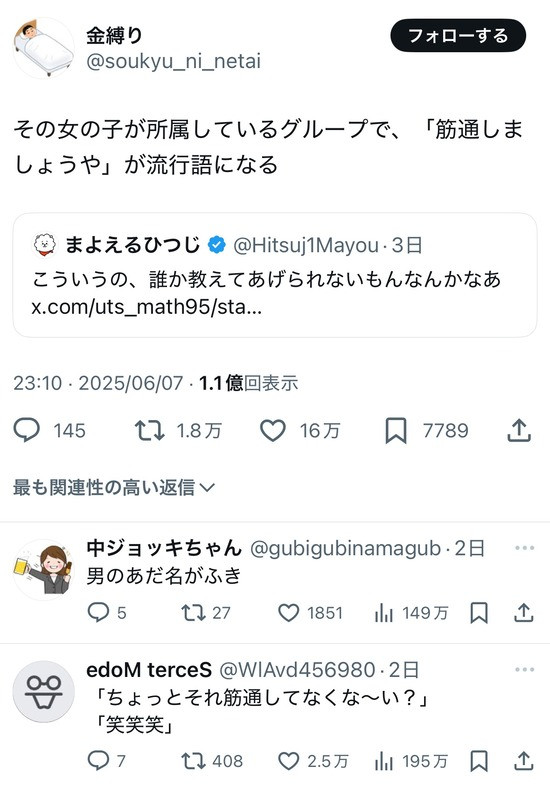Open the x.com/uts_math95 link in quoted tweet
The width and height of the screenshot is (550, 787).
pos(147,307)
